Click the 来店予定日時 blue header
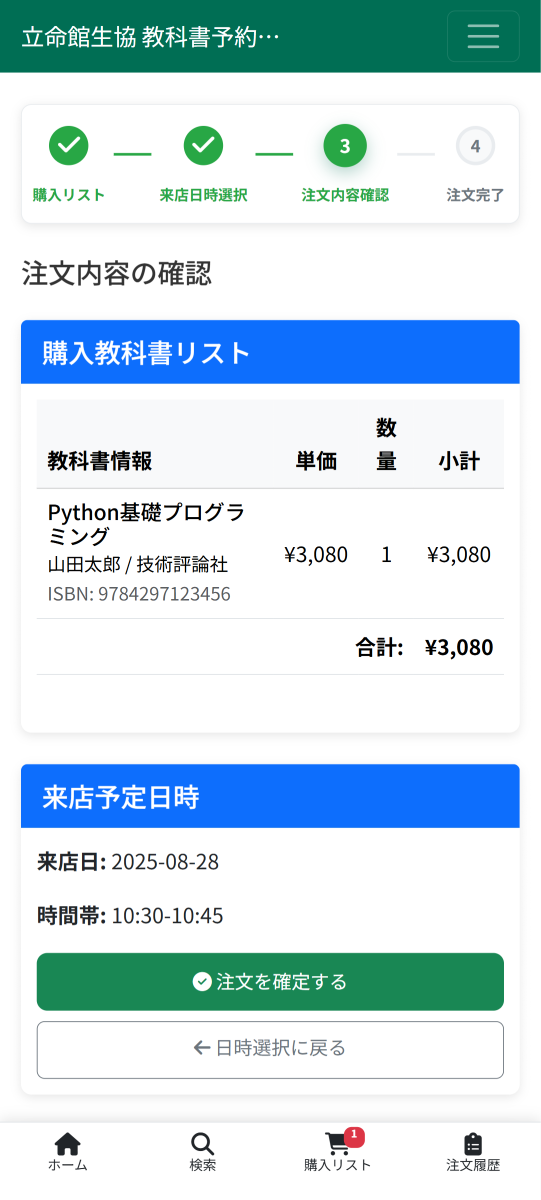The height and width of the screenshot is (1200, 541). pos(270,796)
